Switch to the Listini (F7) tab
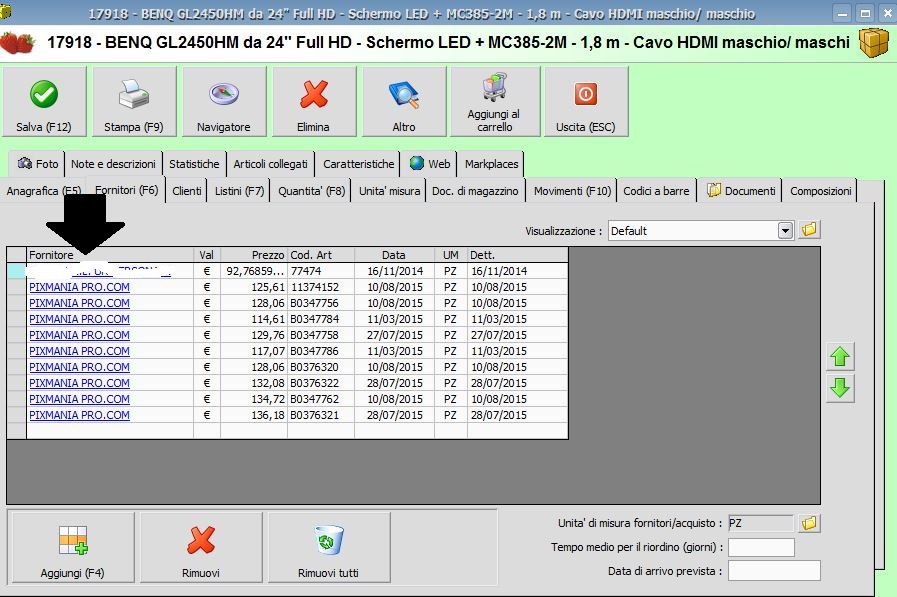The image size is (897, 597). click(x=240, y=191)
